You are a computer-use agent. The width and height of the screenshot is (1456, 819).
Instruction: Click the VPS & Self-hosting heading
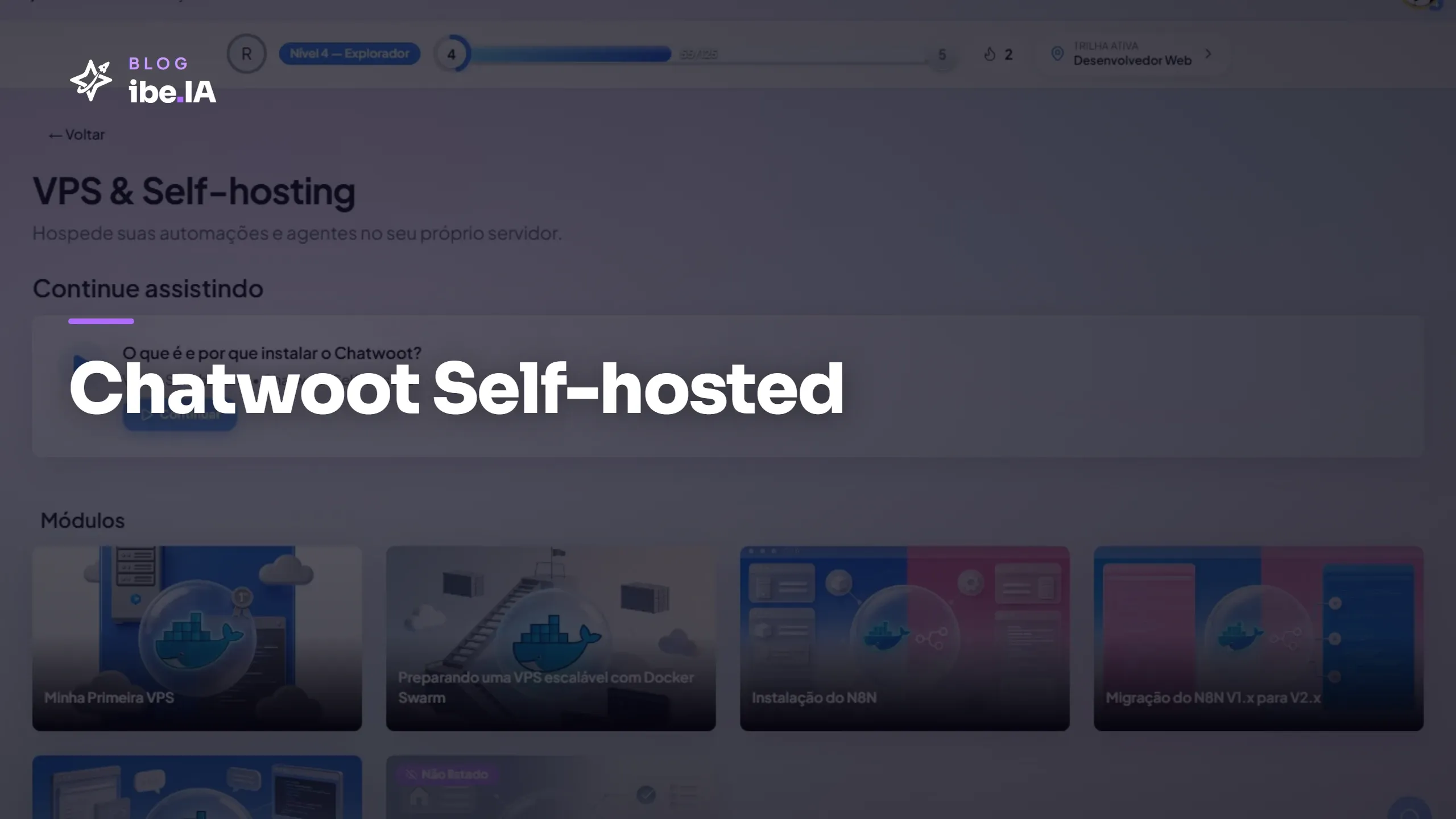tap(194, 191)
